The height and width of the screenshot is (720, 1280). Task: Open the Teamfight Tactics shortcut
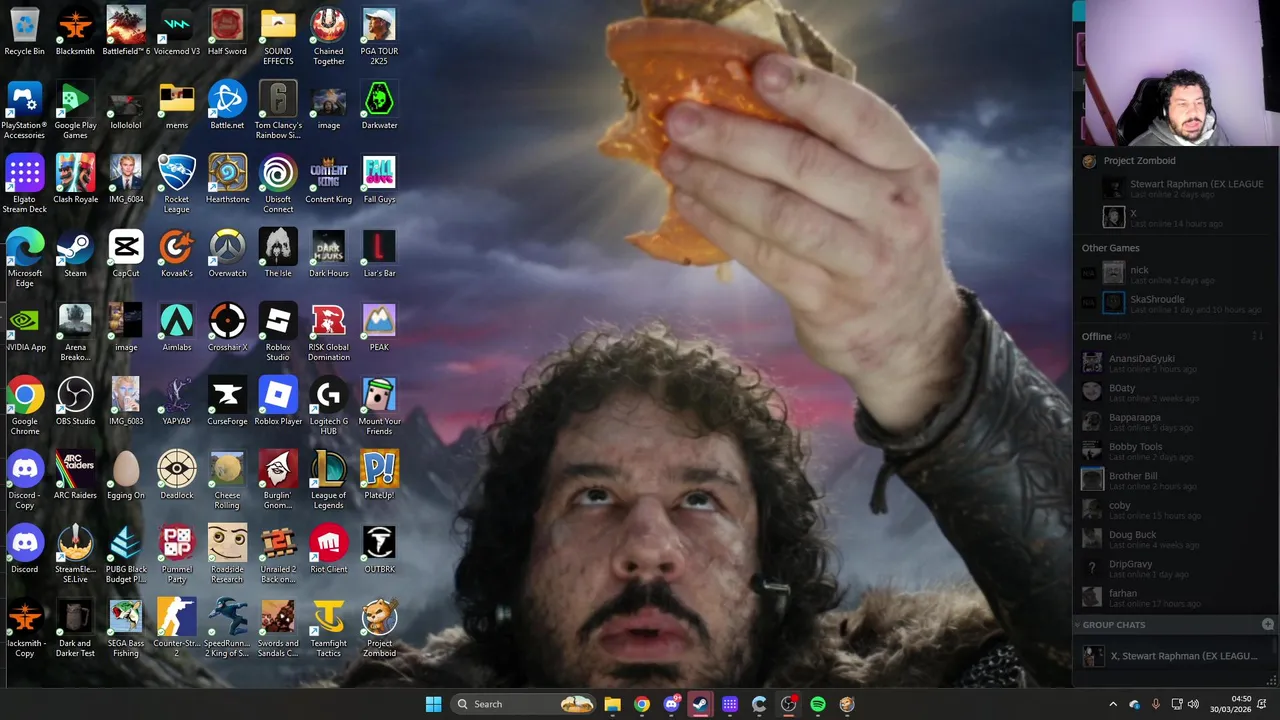tap(328, 629)
